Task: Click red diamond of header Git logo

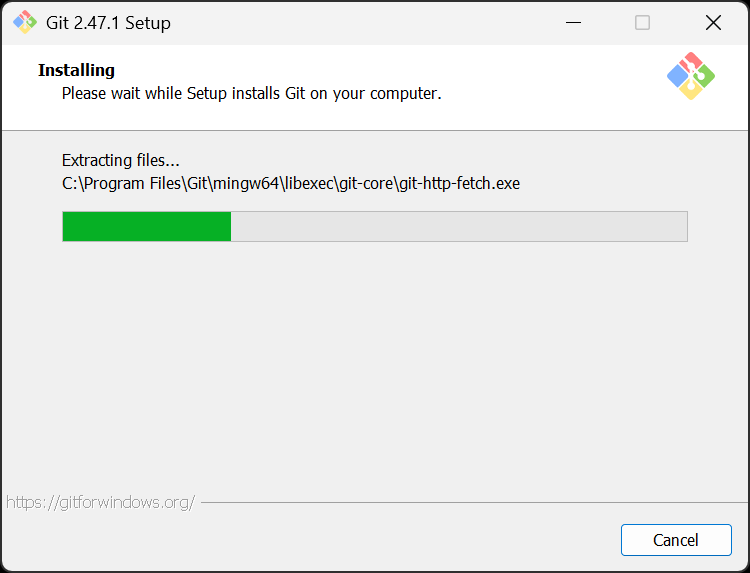Action: 691,62
